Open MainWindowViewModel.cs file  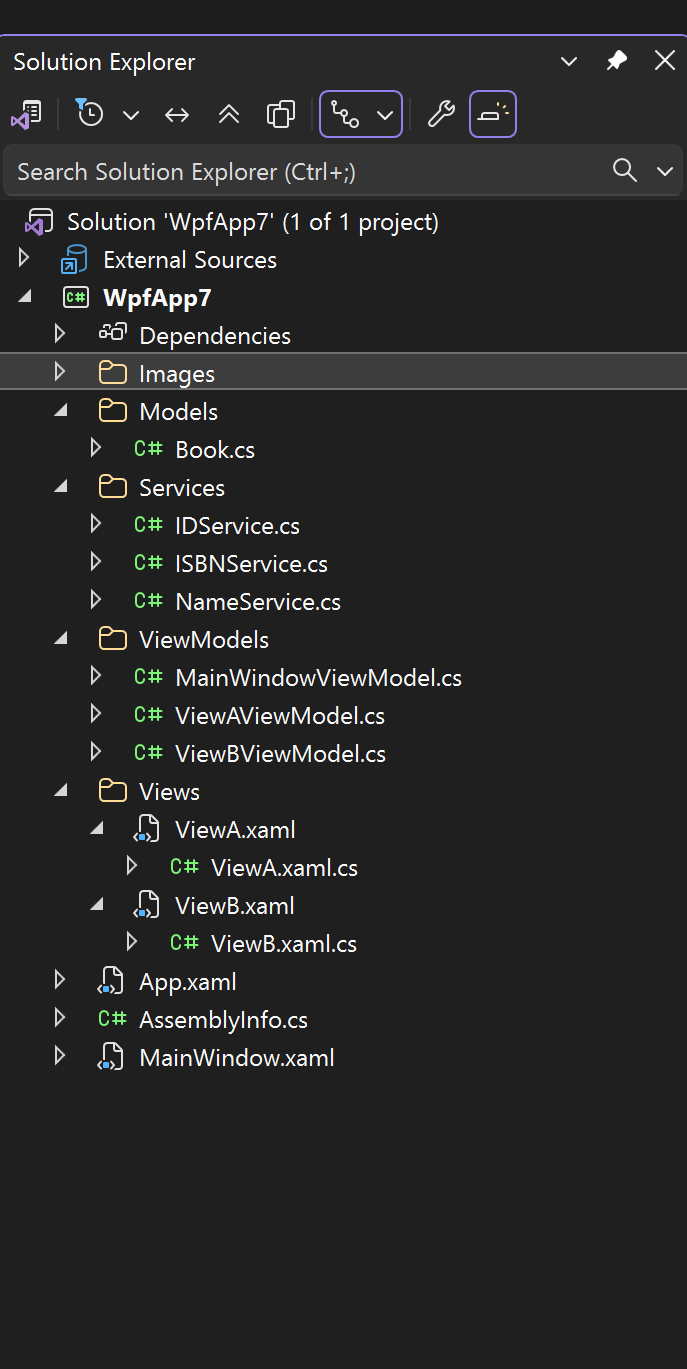coord(318,677)
